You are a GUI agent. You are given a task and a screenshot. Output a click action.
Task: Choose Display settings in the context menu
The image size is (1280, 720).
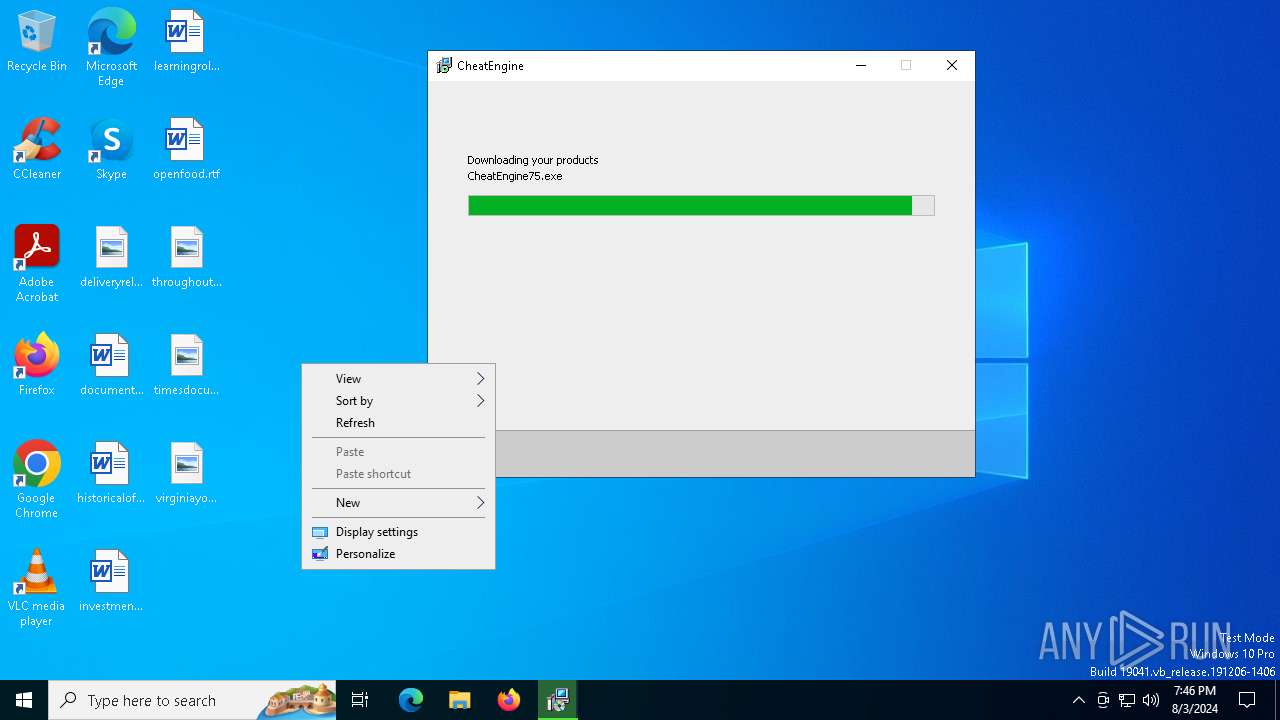pos(398,532)
